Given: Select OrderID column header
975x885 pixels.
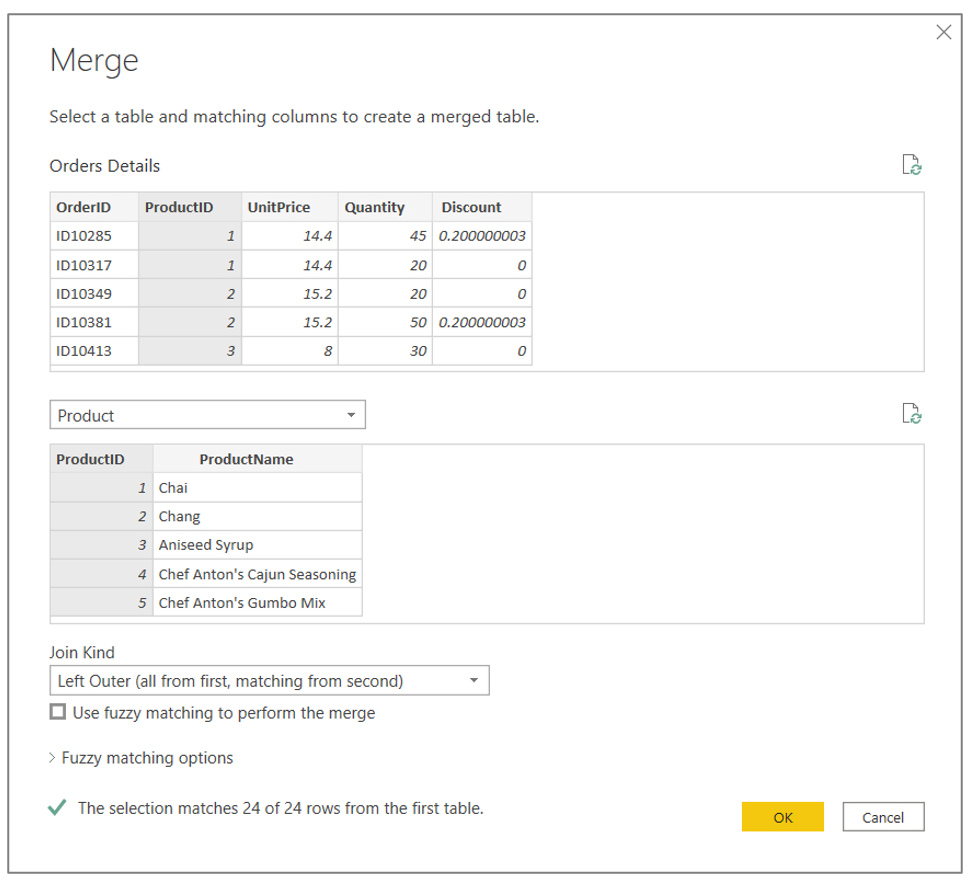Looking at the screenshot, I should [x=84, y=207].
